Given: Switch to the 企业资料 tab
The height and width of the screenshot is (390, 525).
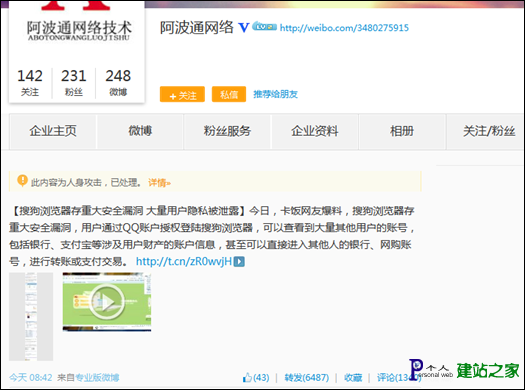Looking at the screenshot, I should (315, 131).
